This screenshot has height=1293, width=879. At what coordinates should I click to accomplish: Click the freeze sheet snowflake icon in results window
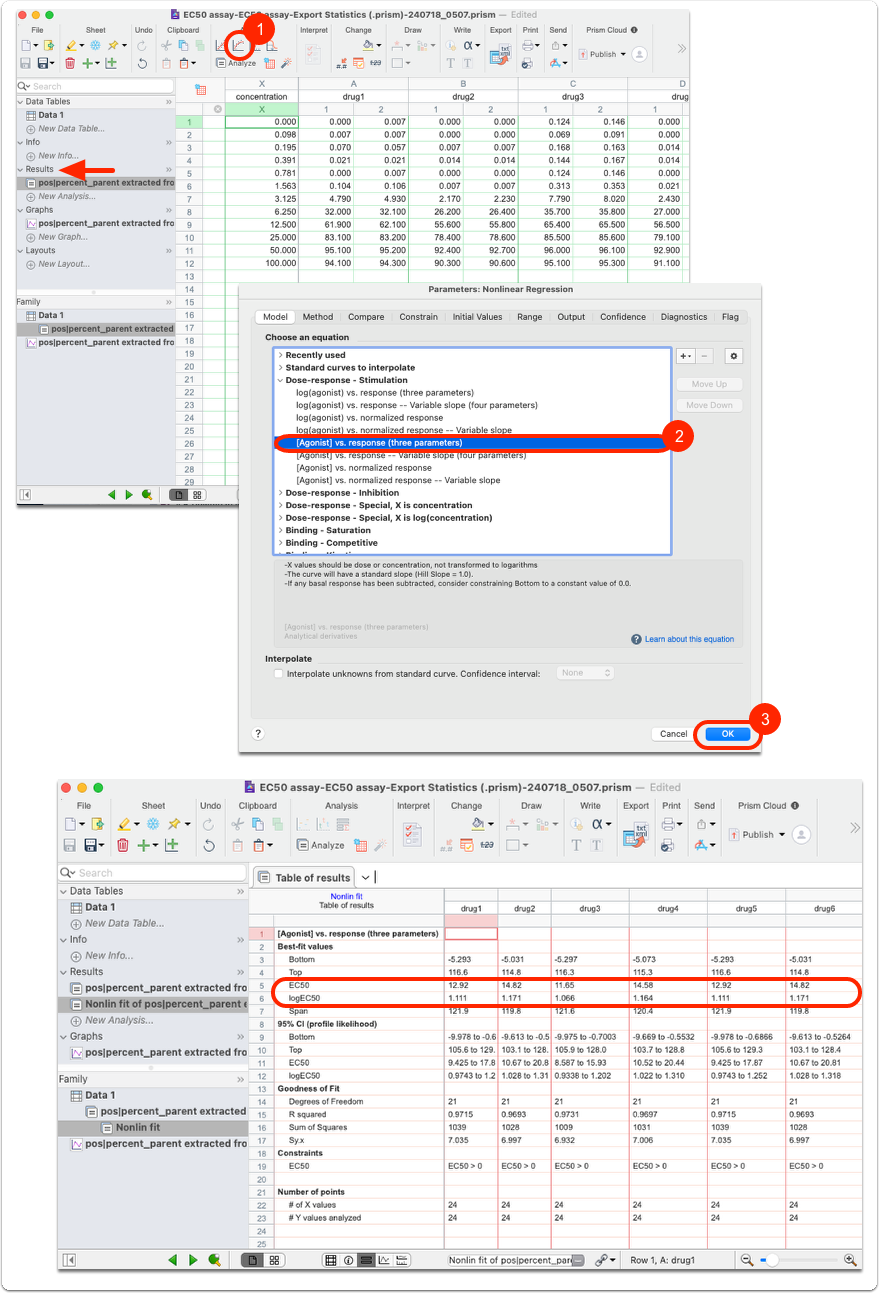point(153,824)
